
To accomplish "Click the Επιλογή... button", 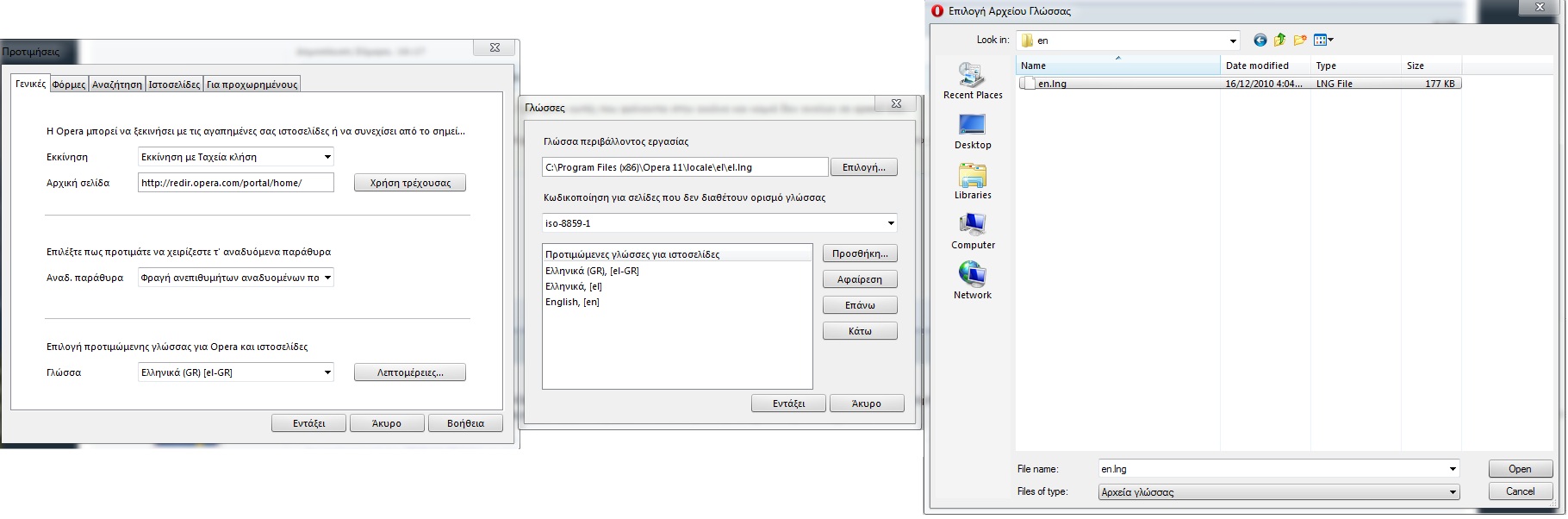I will point(864,167).
